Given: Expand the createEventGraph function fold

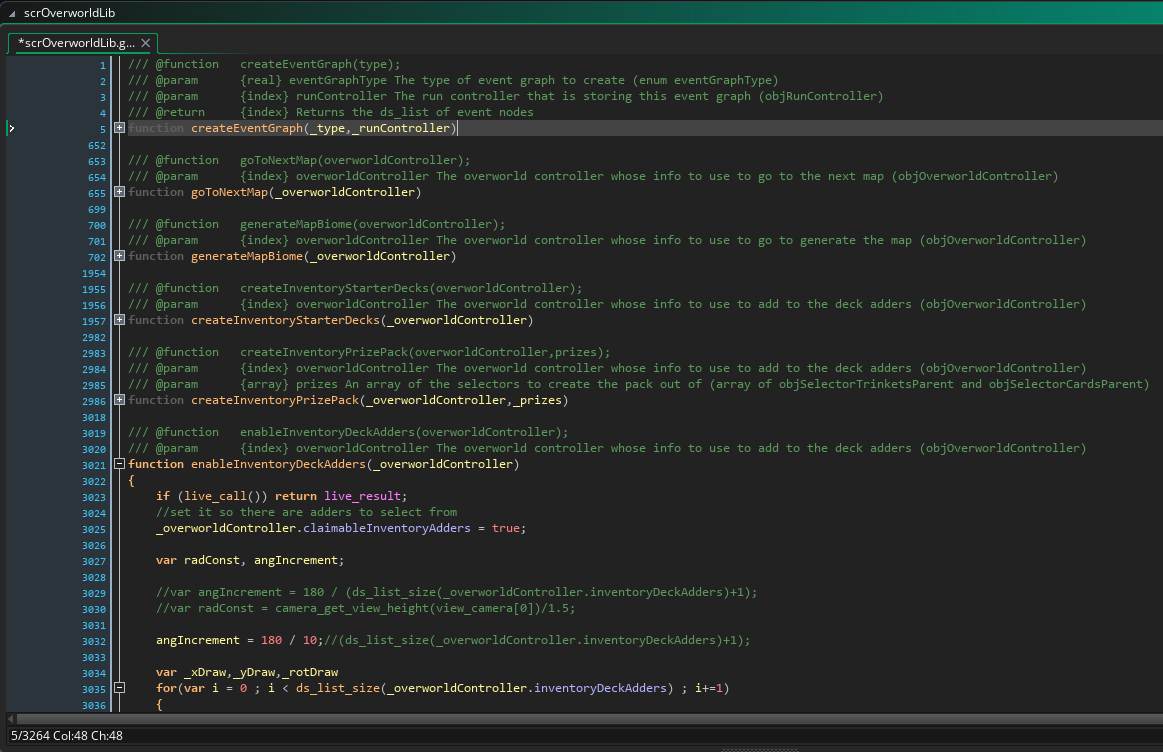Looking at the screenshot, I should pyautogui.click(x=120, y=128).
